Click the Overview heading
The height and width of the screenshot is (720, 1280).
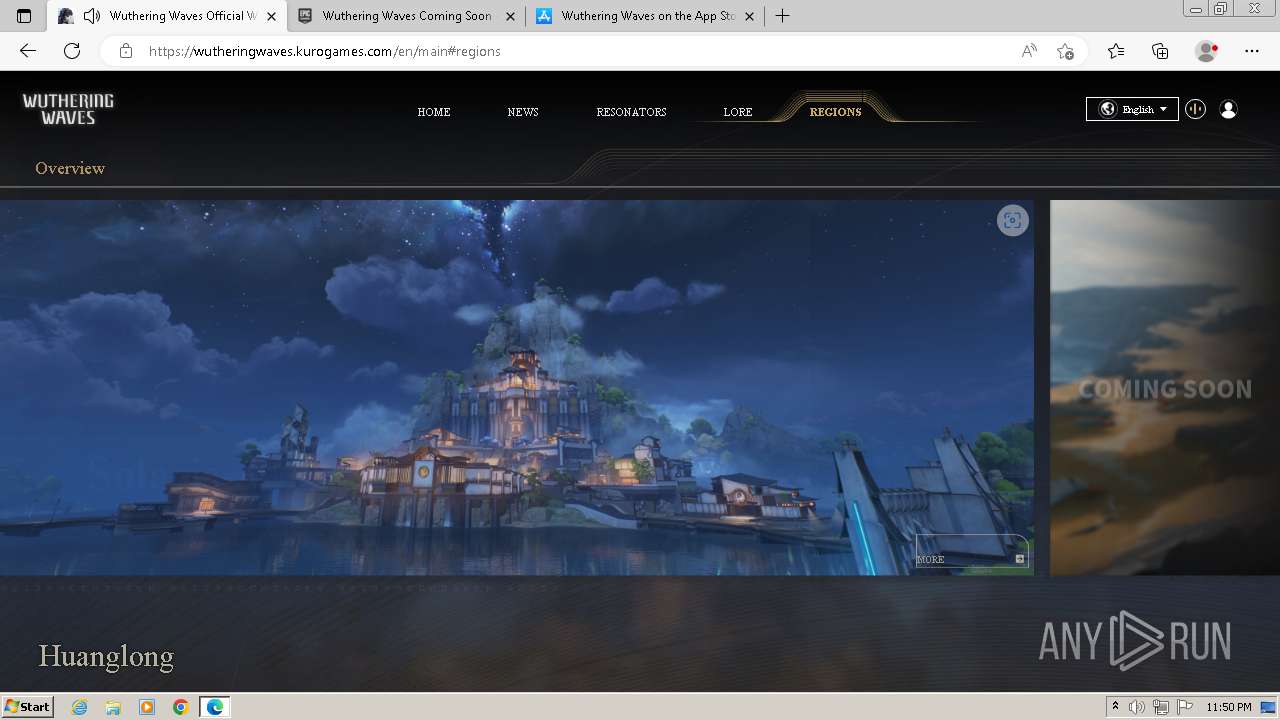[x=70, y=168]
